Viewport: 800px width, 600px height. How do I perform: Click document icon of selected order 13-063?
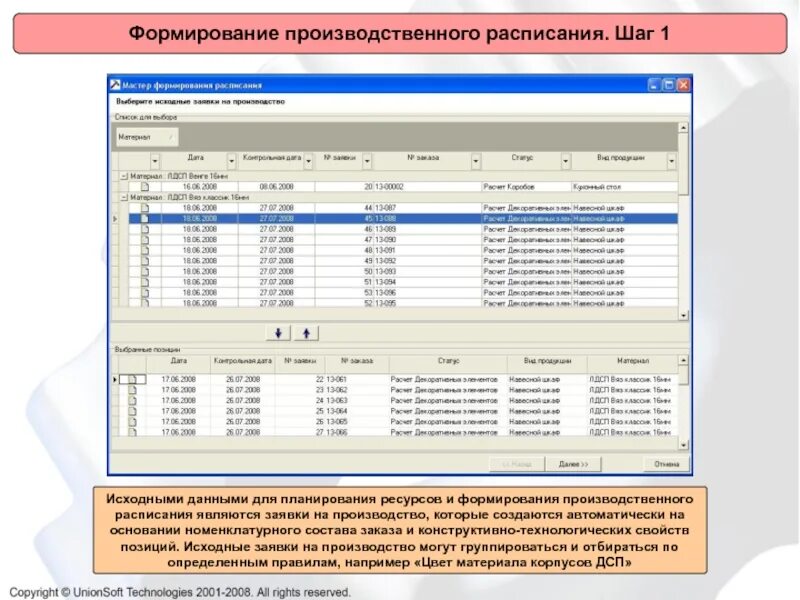(x=132, y=401)
